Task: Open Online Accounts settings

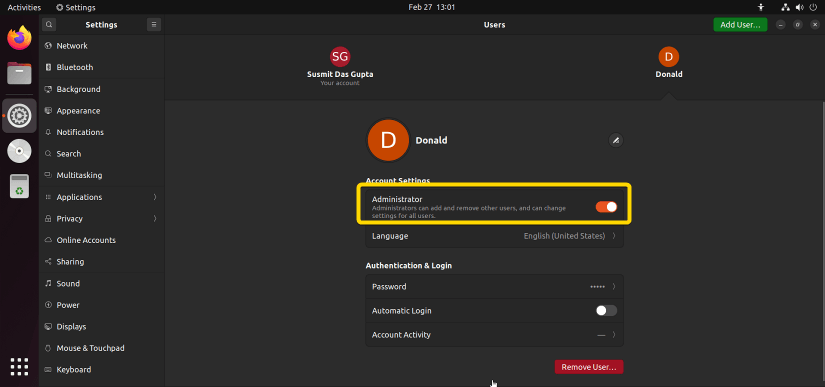Action: click(102, 240)
